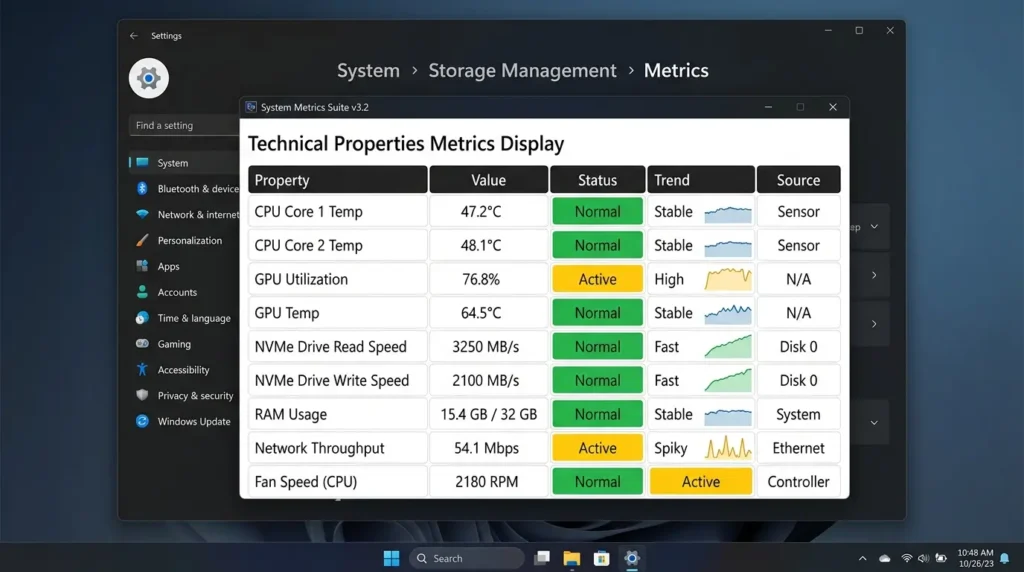Select the System monitor icon in sidebar
The height and width of the screenshot is (572, 1024).
pyautogui.click(x=142, y=163)
